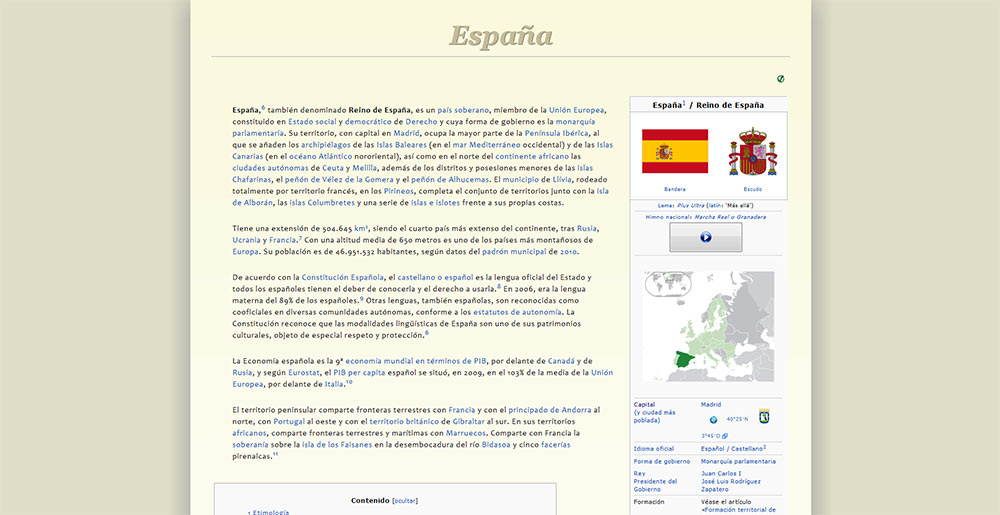Open the 'Eurostat' link
Viewport: 1000px width, 515px height.
pyautogui.click(x=302, y=372)
